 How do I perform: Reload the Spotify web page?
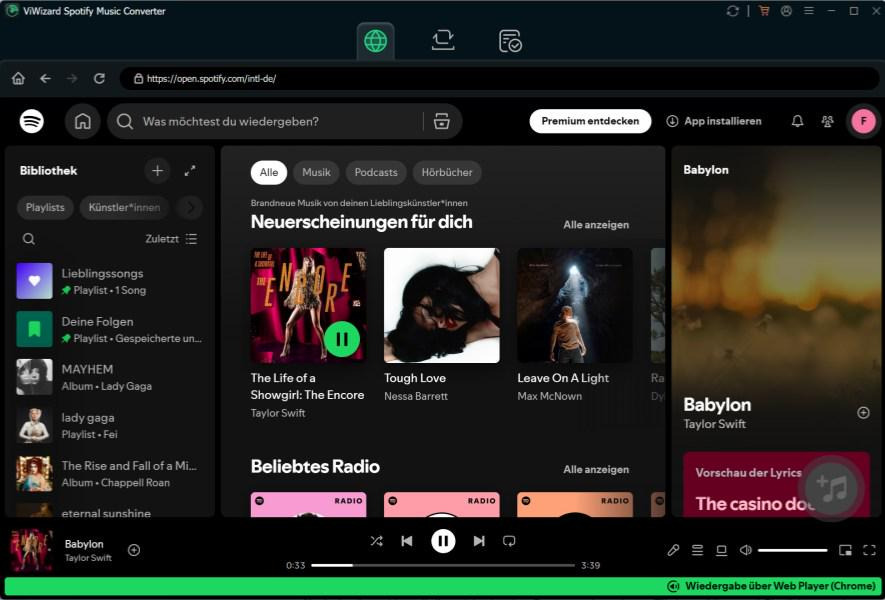tap(99, 78)
